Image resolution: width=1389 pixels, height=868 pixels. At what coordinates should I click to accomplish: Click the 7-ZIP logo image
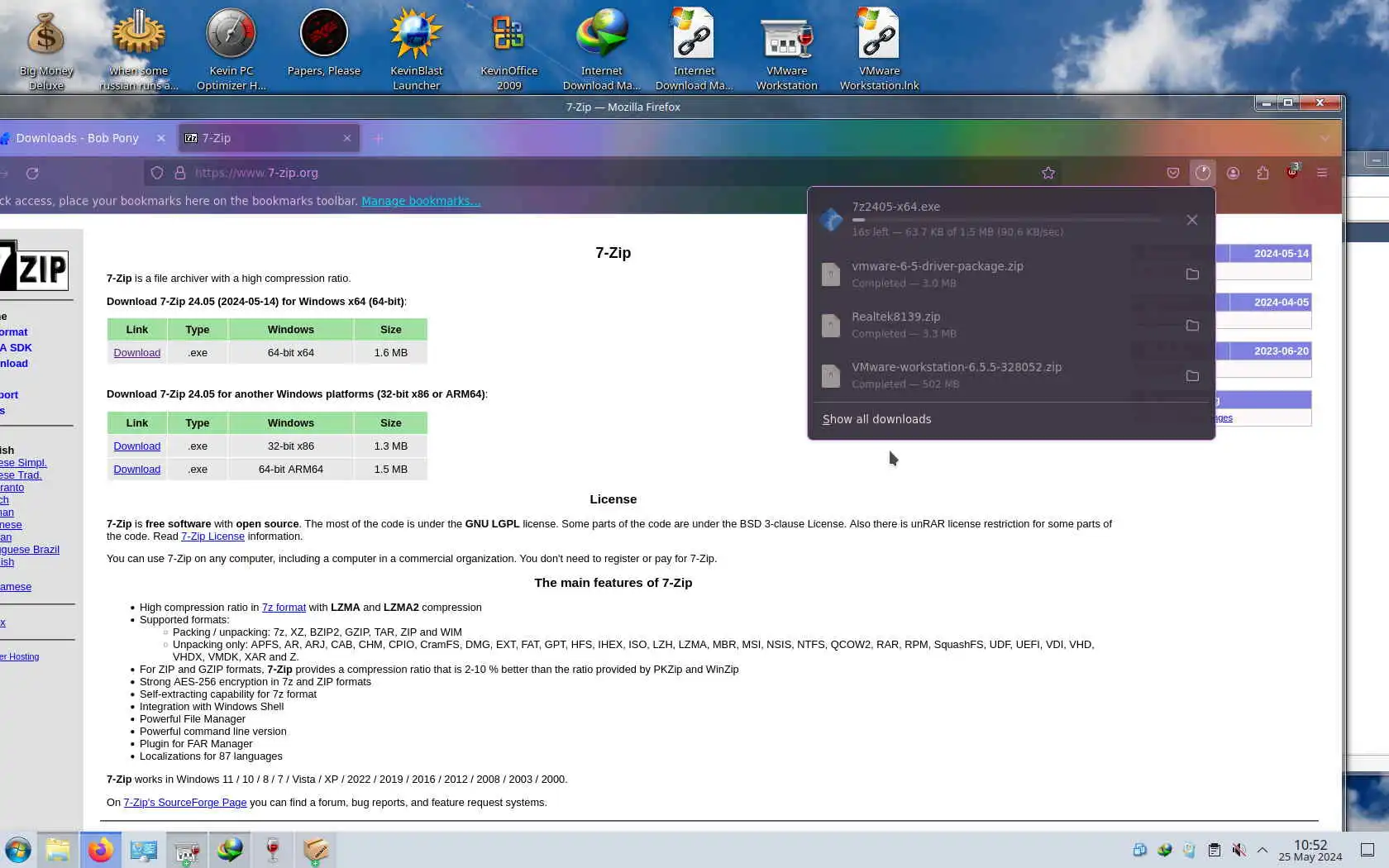tap(34, 265)
